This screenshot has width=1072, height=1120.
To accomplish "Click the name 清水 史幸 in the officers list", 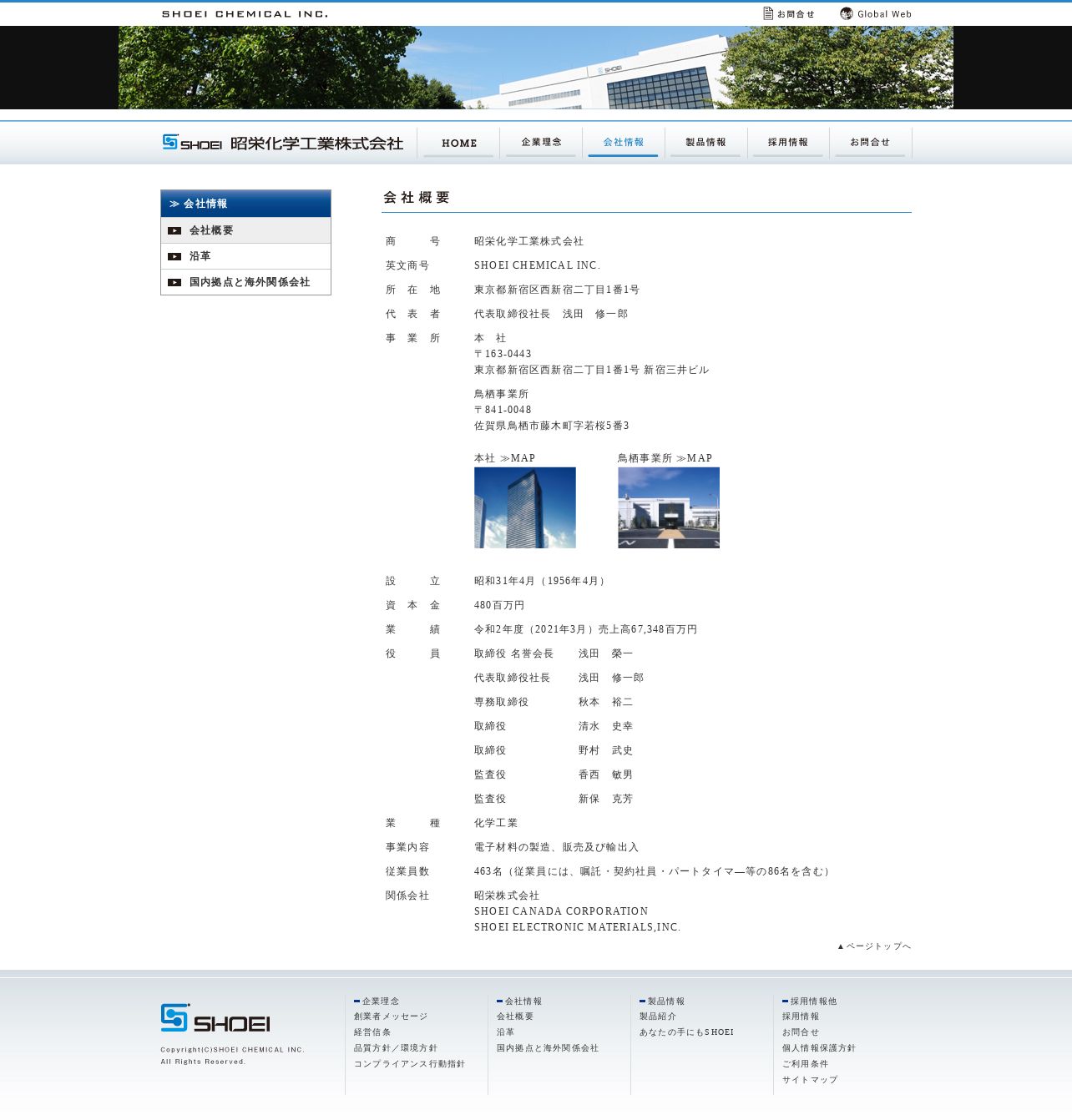I will tap(605, 726).
